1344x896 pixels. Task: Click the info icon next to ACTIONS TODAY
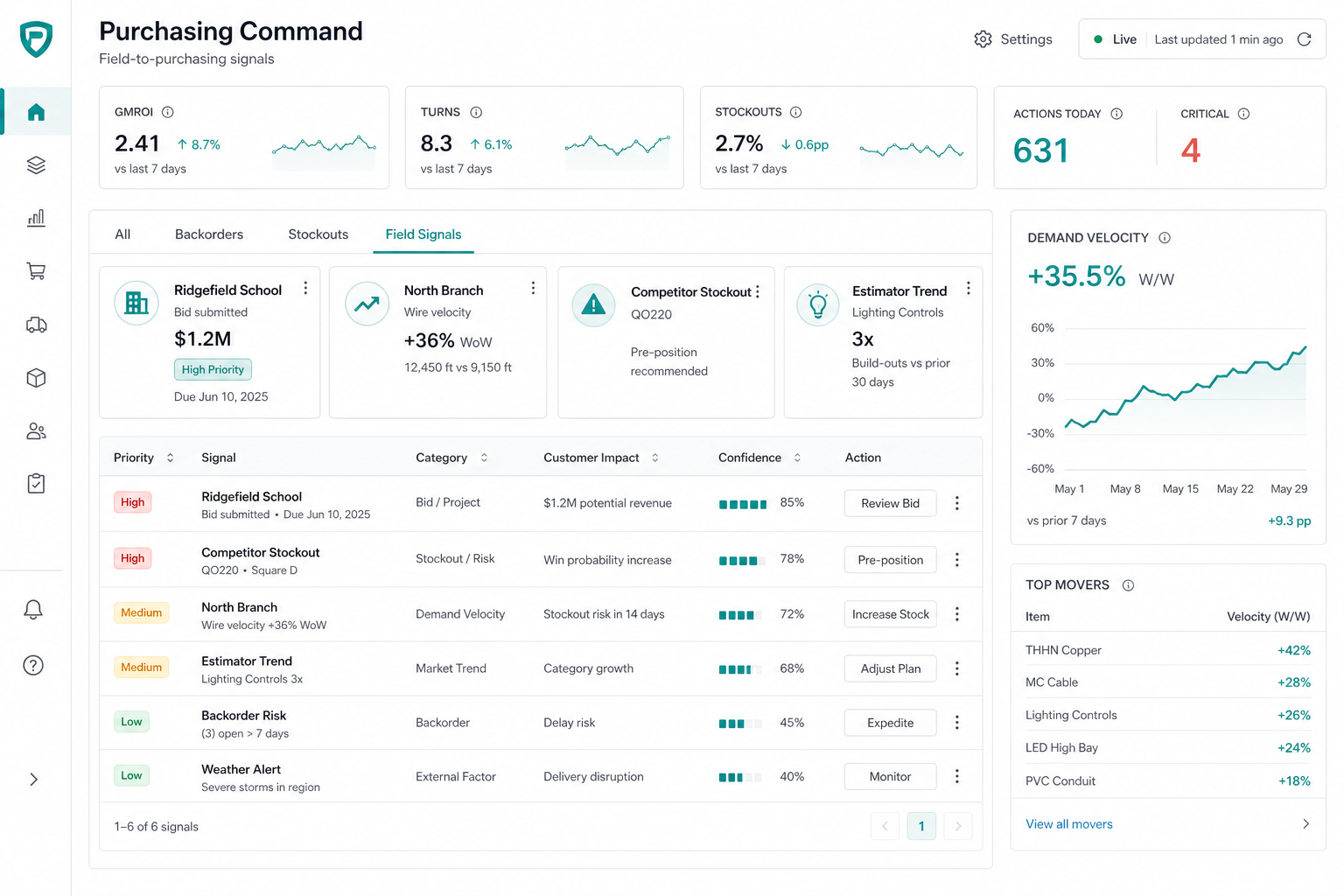1116,114
